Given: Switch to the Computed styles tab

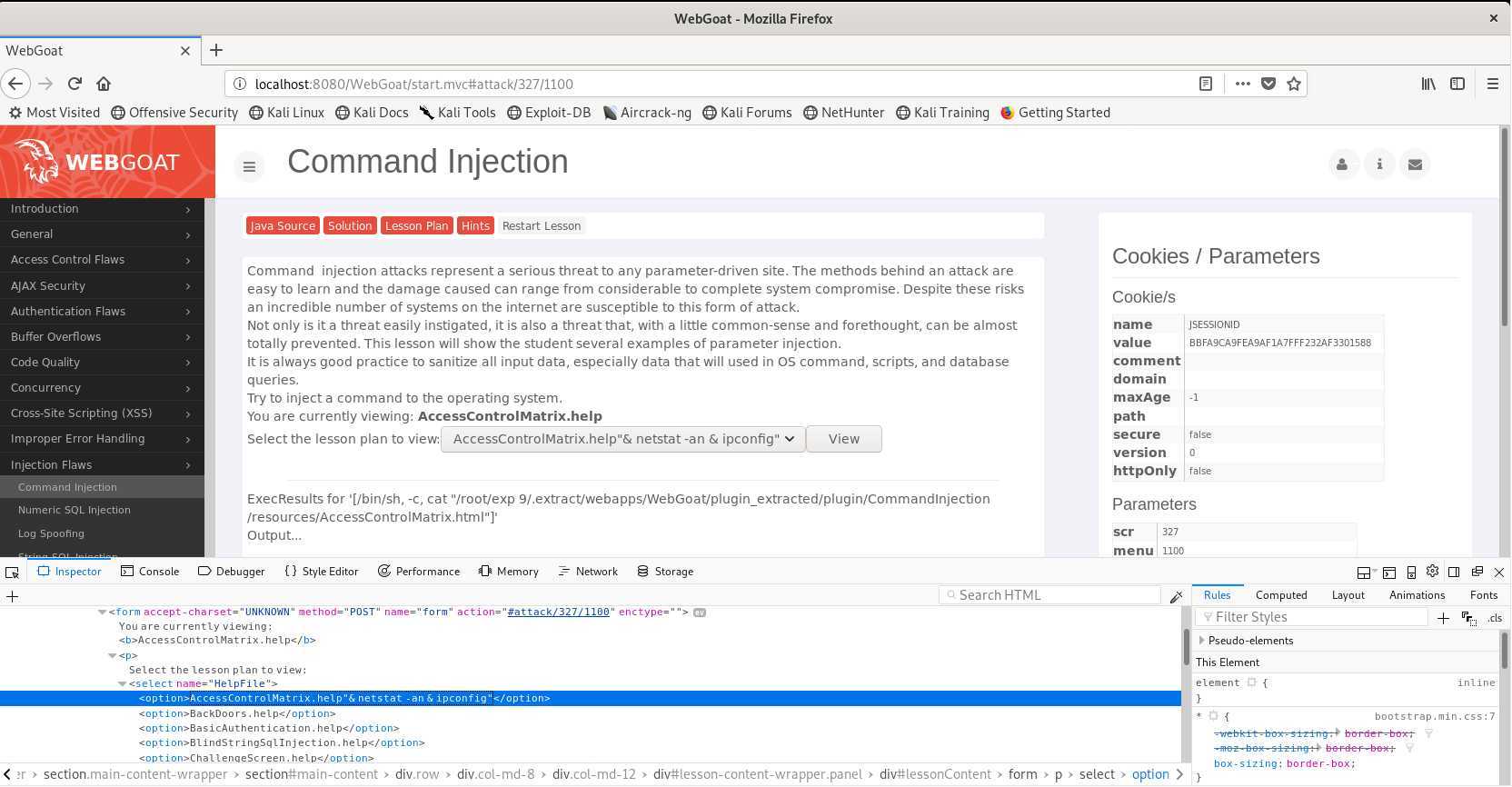Looking at the screenshot, I should click(1281, 595).
